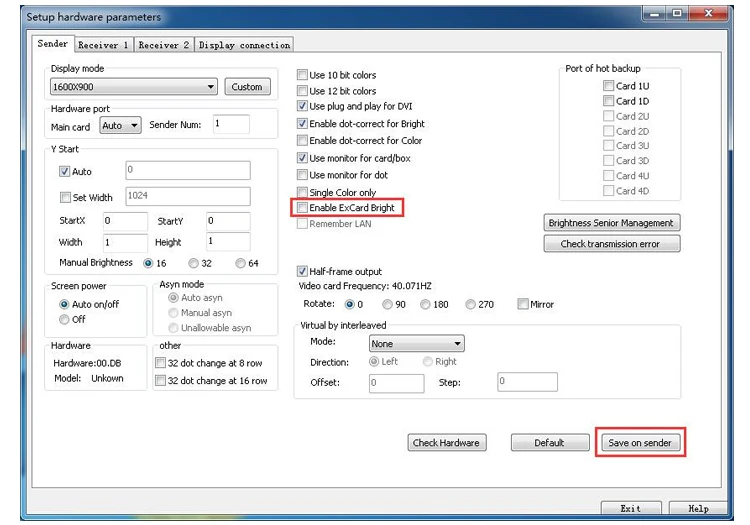Minimize the Setup hardware parameters window
The width and height of the screenshot is (750, 525).
654,13
